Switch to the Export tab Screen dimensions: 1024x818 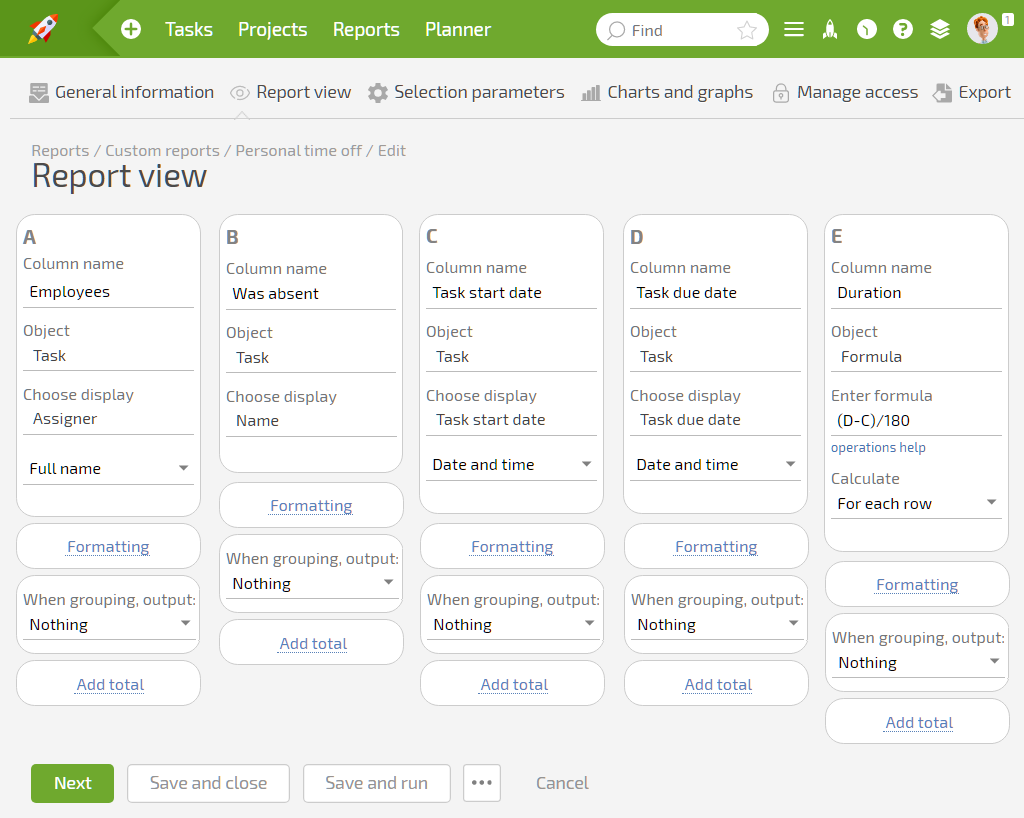point(972,93)
